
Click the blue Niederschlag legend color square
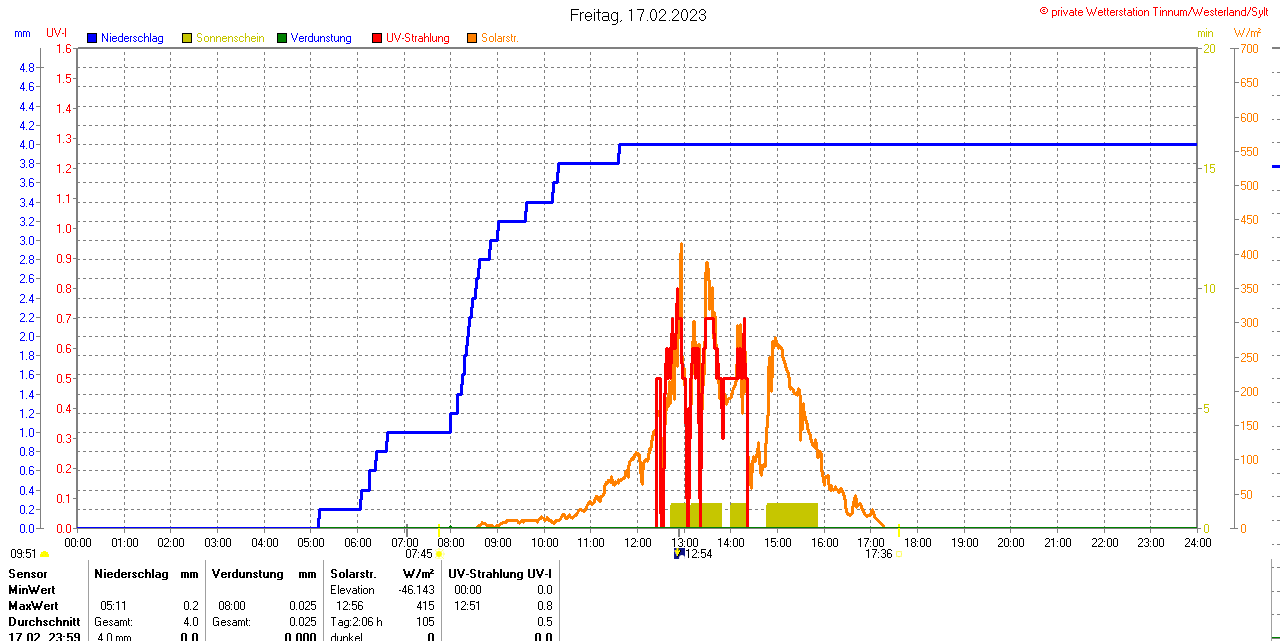[93, 38]
